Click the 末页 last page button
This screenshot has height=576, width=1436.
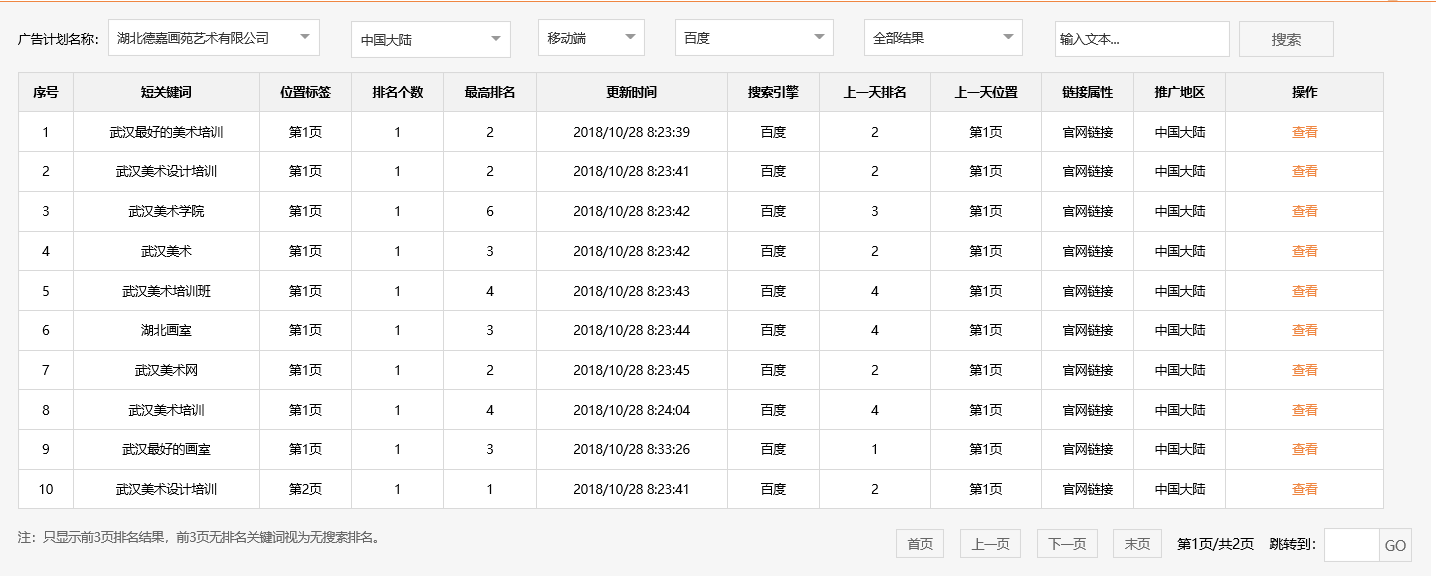1136,544
